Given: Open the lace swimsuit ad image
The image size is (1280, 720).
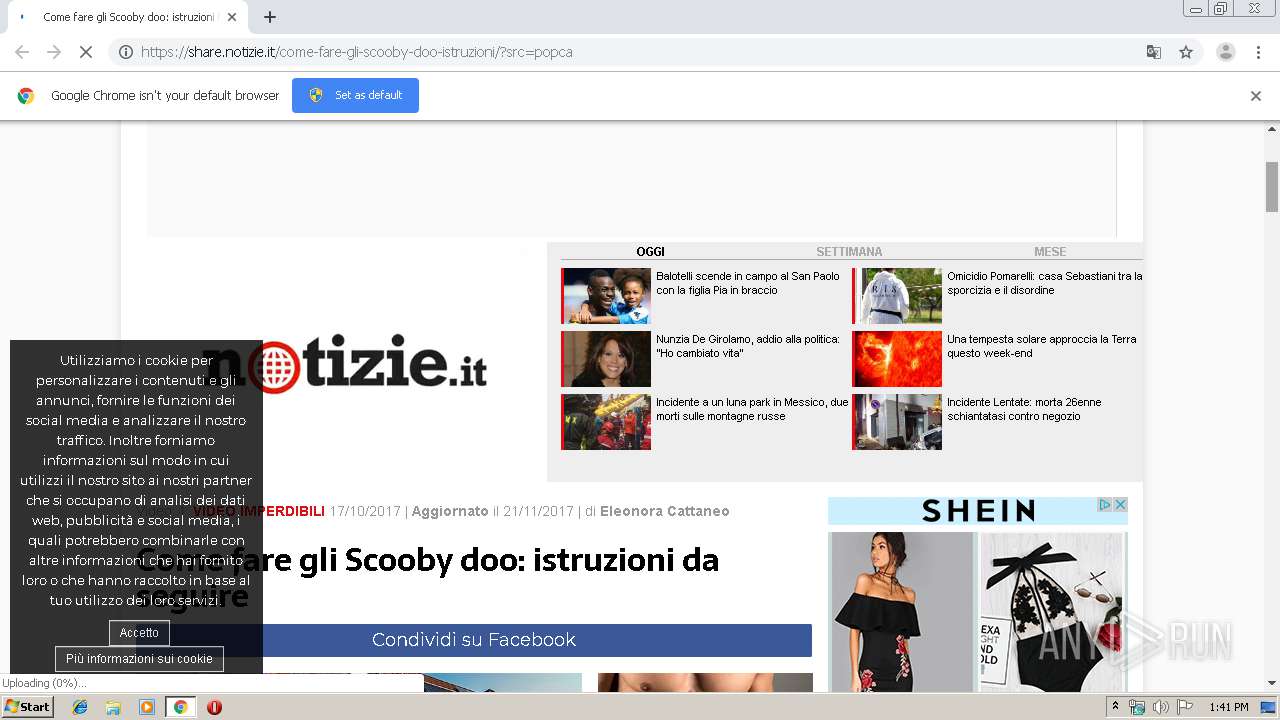Looking at the screenshot, I should pos(1051,611).
